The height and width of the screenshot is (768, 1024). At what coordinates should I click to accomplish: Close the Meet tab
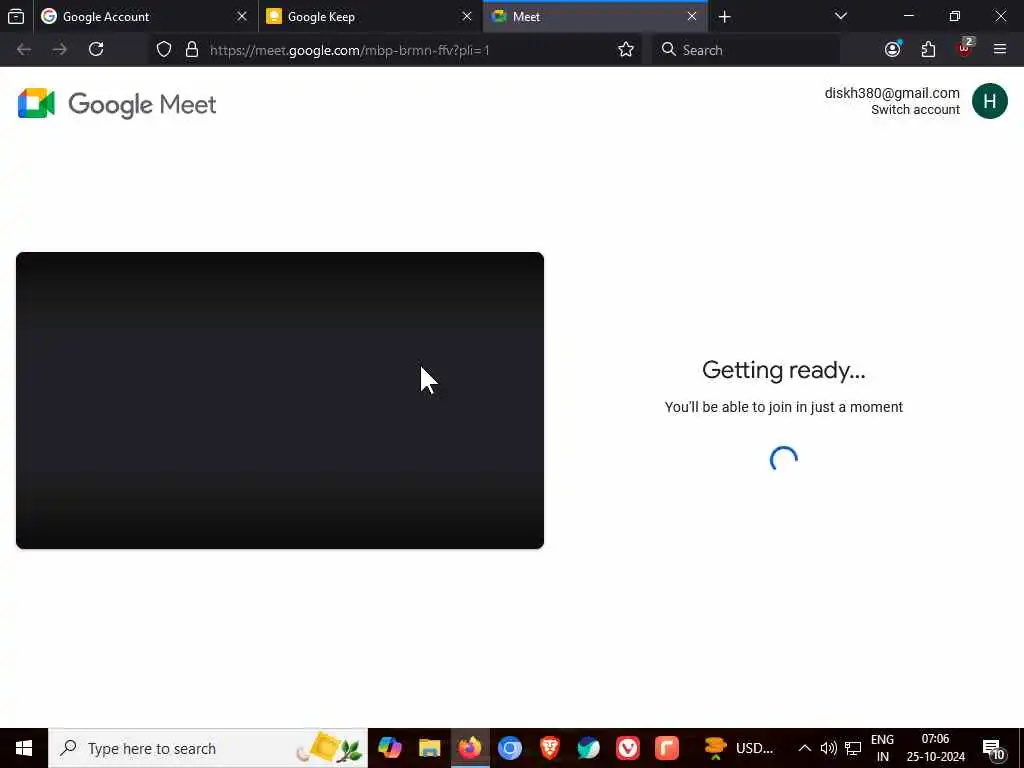coord(692,16)
